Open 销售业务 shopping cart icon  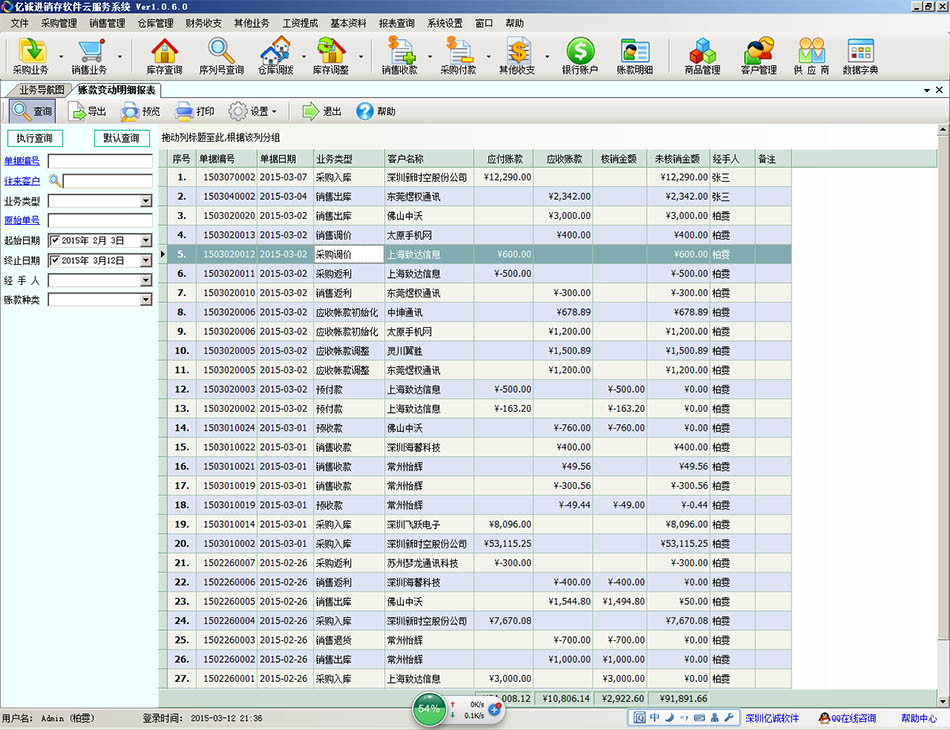tap(90, 56)
